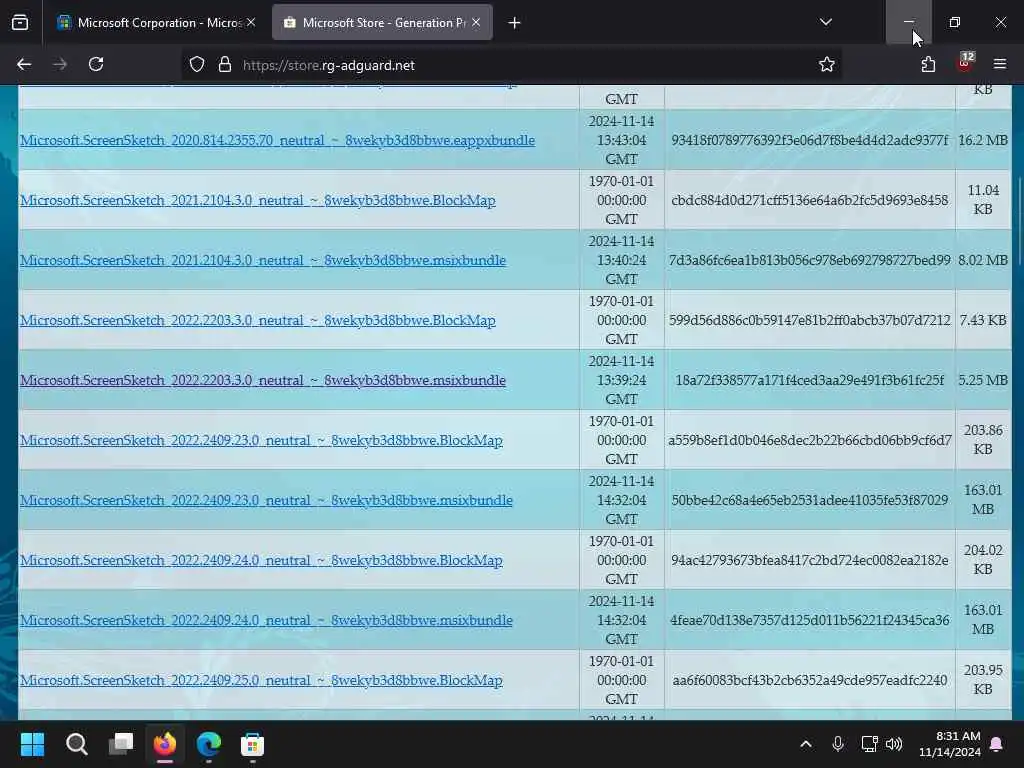Download ScreenSketch 2020.814.2355.70 eappxbundle
The width and height of the screenshot is (1024, 768).
(x=278, y=140)
